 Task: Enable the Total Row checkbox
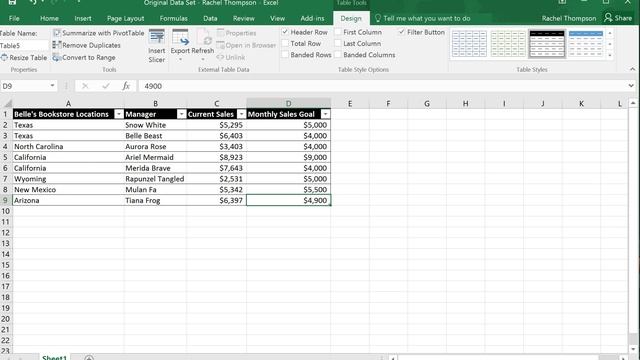click(285, 43)
